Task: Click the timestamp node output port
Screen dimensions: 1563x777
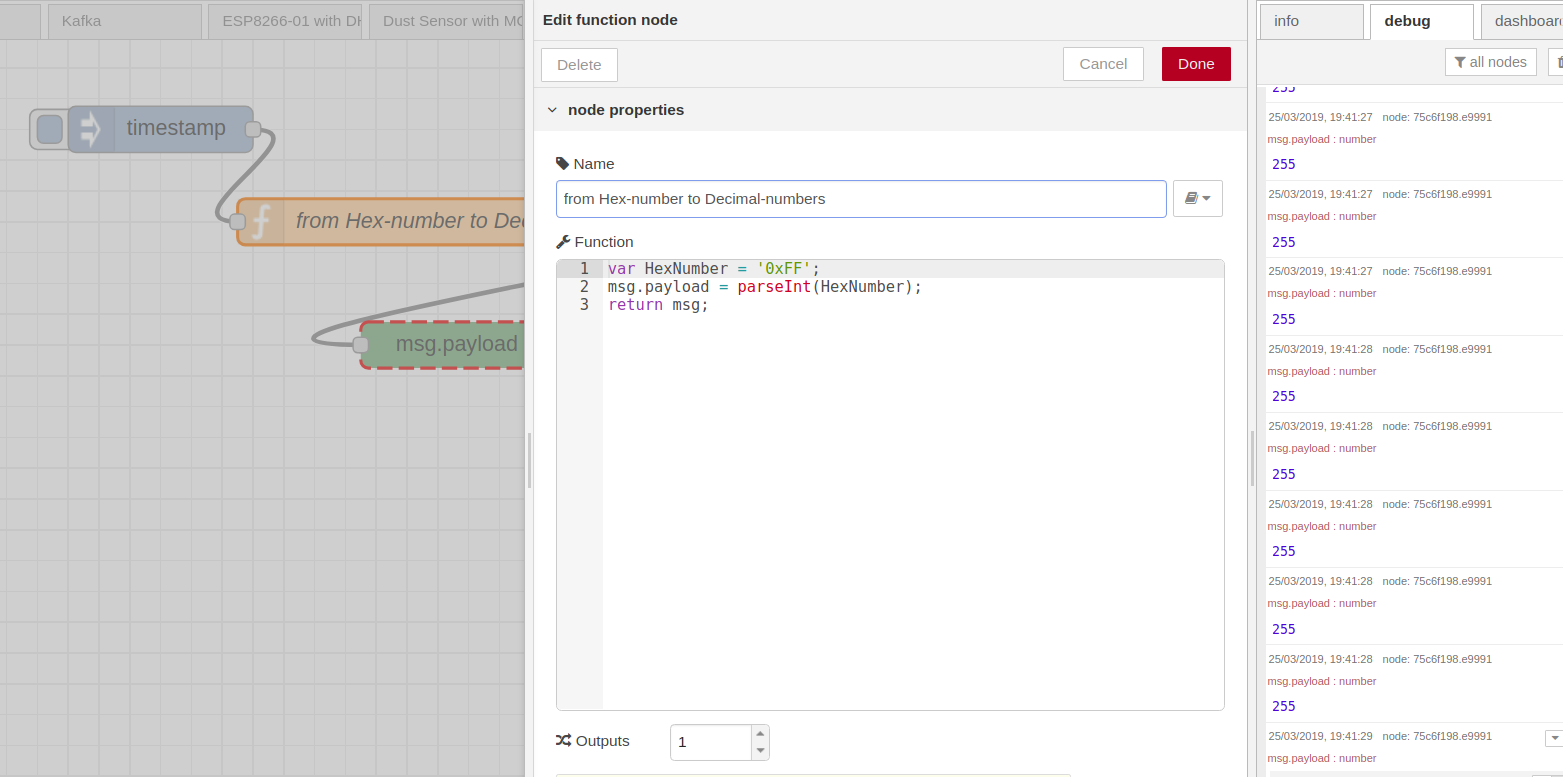Action: (253, 129)
